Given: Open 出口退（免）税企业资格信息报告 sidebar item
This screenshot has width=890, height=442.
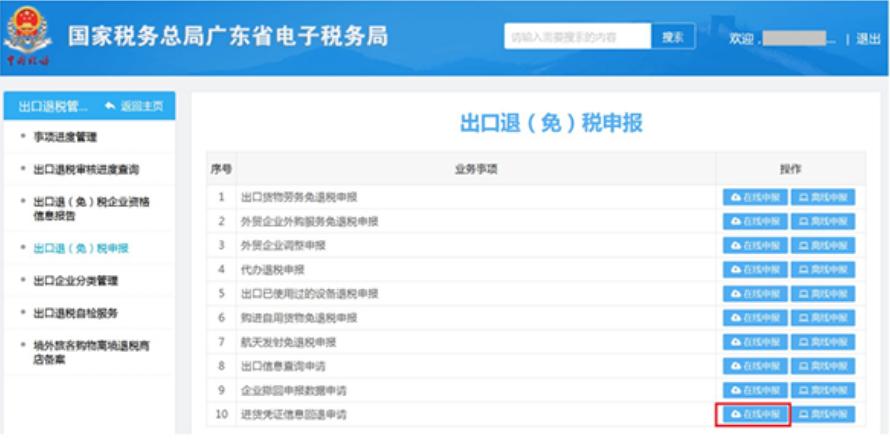Looking at the screenshot, I should pyautogui.click(x=91, y=209).
